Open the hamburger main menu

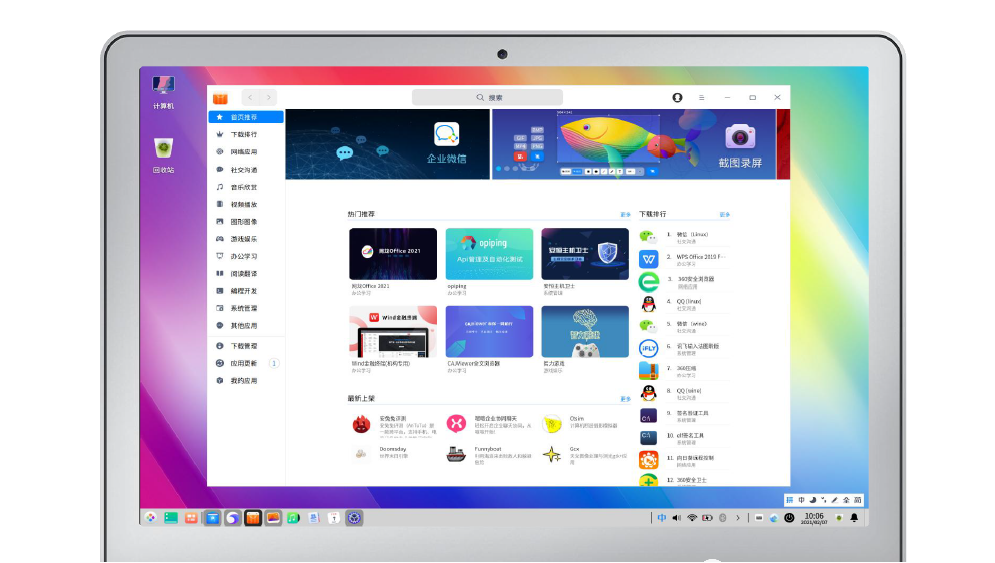click(701, 98)
